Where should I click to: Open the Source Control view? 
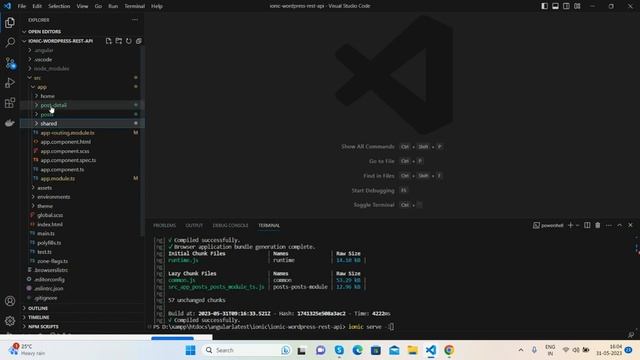point(10,63)
